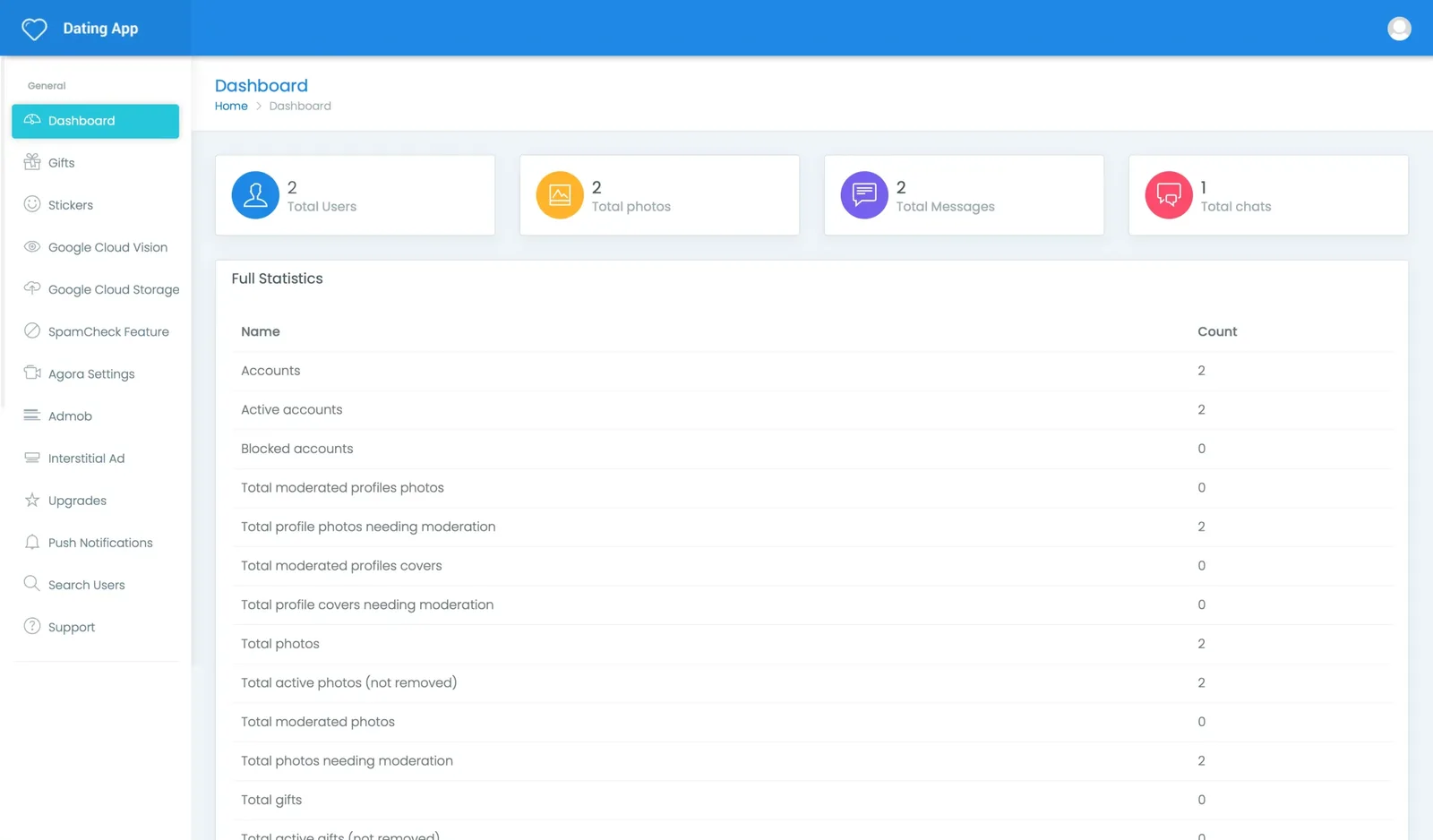Click the Total gifts row label

[x=271, y=800]
